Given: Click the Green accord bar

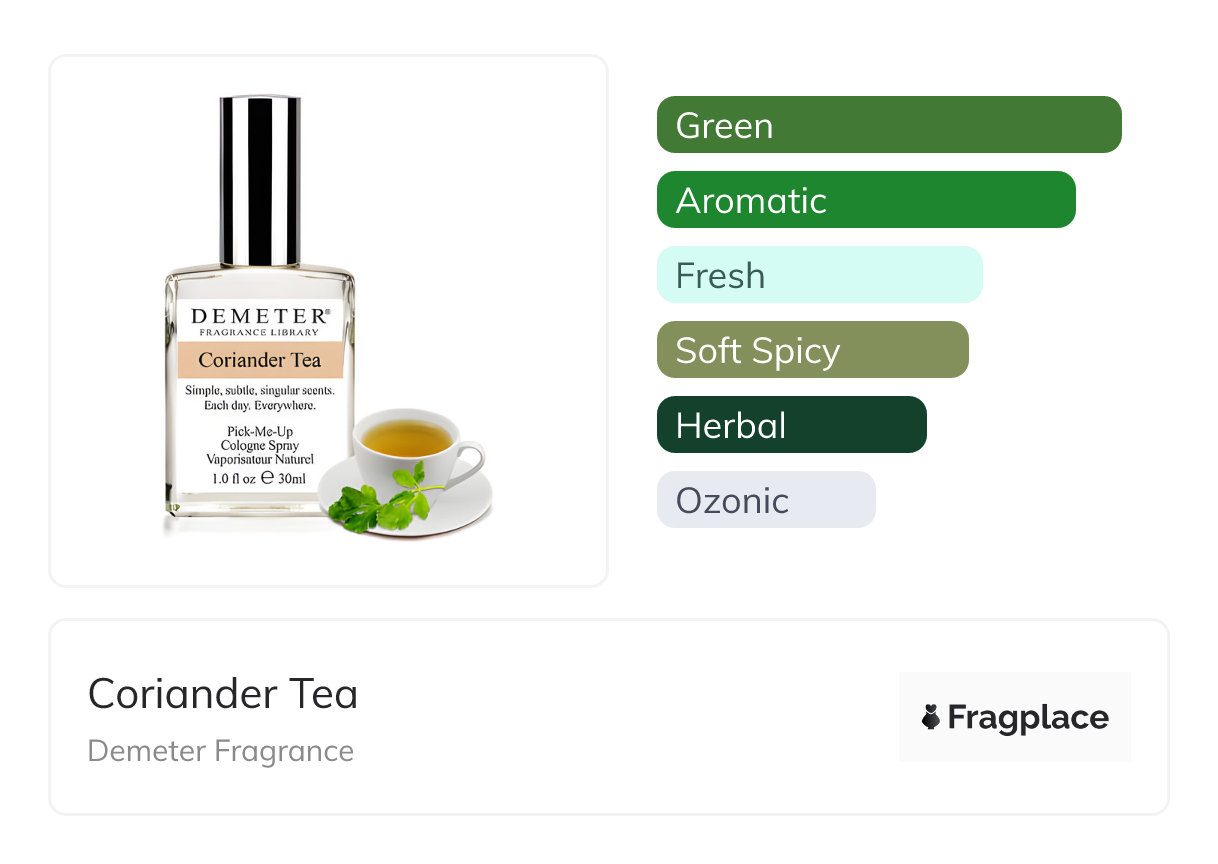Looking at the screenshot, I should 889,125.
